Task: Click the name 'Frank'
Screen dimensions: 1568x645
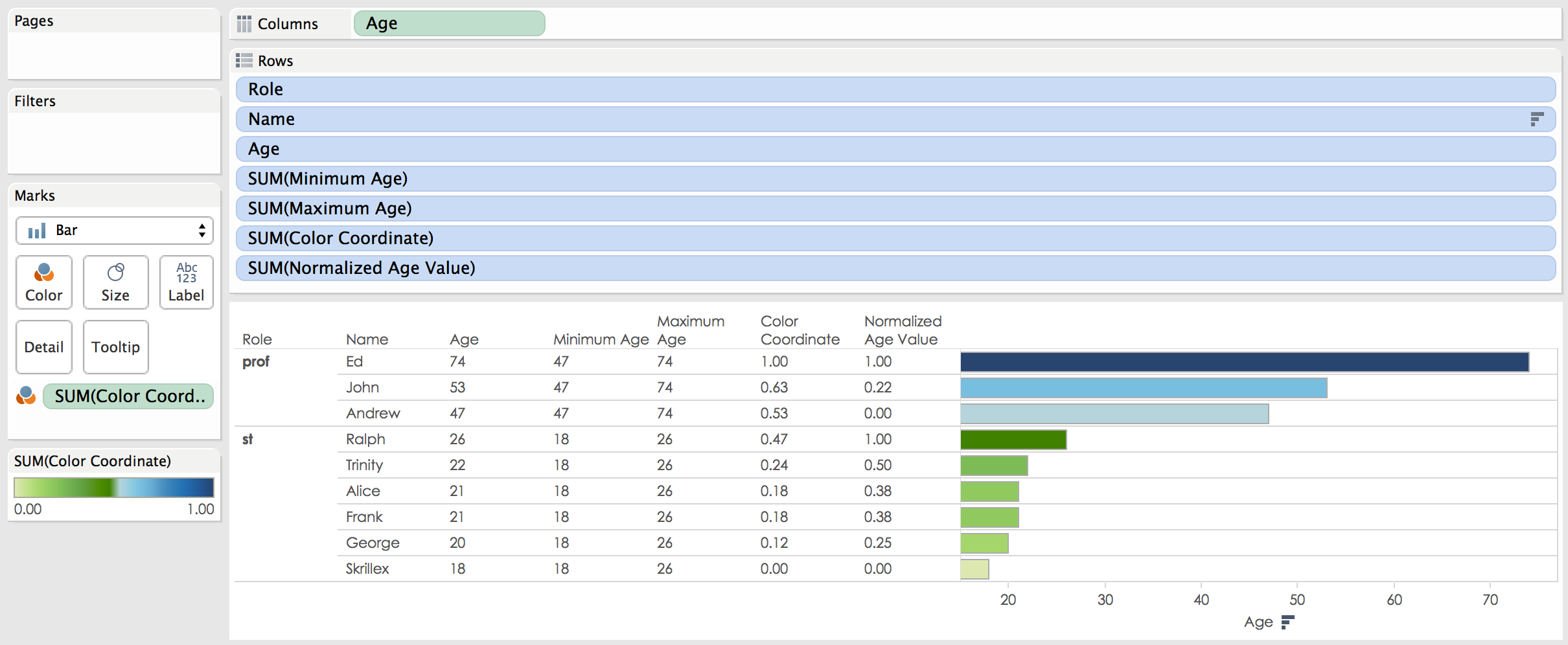Action: coord(364,517)
